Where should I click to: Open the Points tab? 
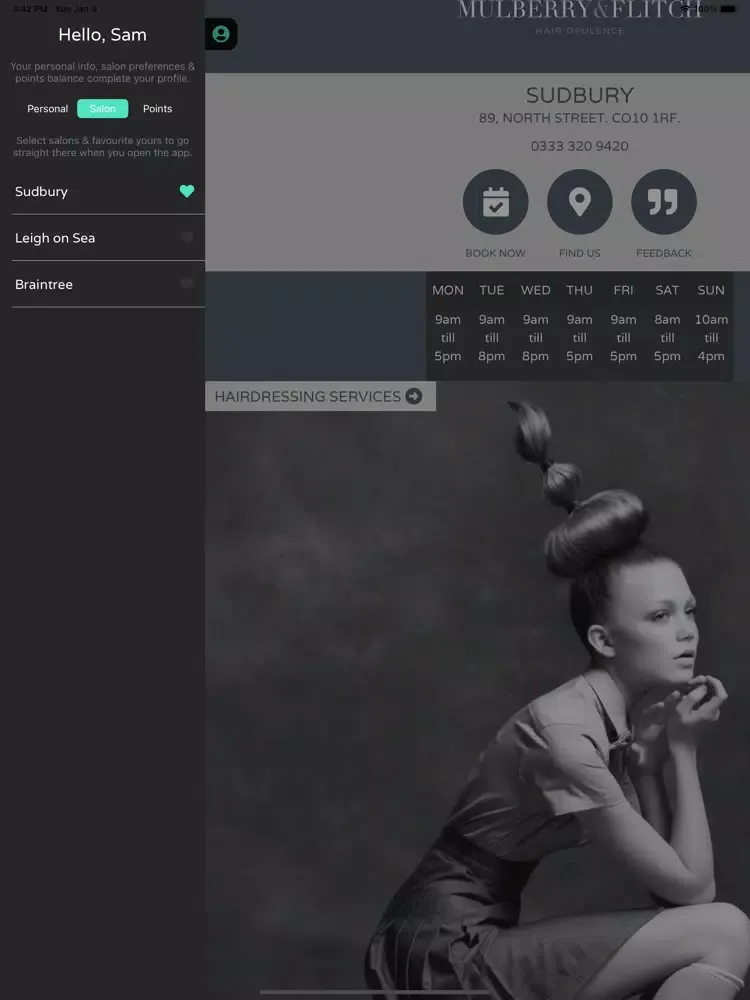pos(158,108)
